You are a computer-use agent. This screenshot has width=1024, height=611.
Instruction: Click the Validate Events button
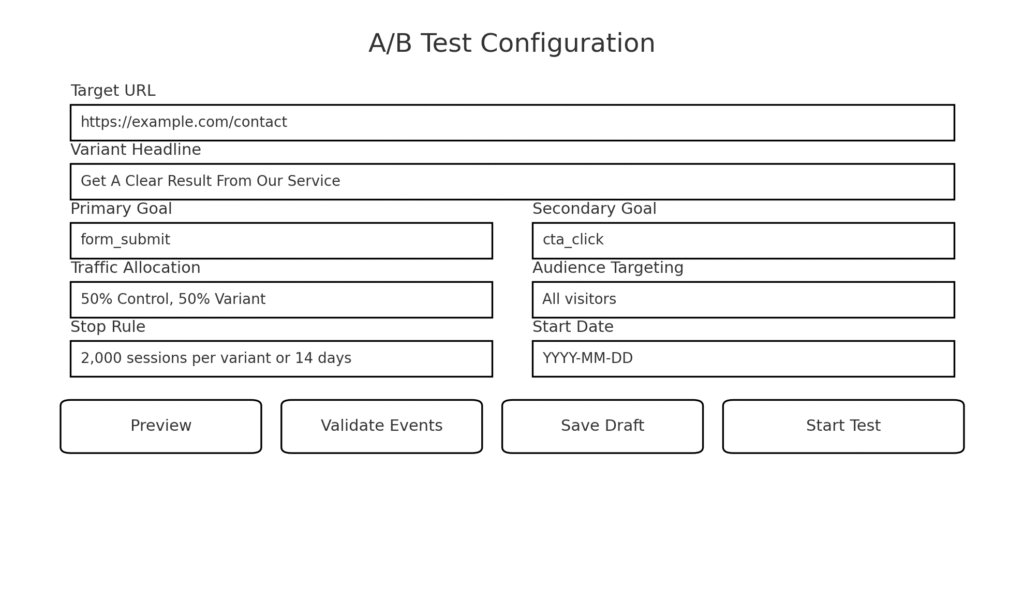(381, 426)
